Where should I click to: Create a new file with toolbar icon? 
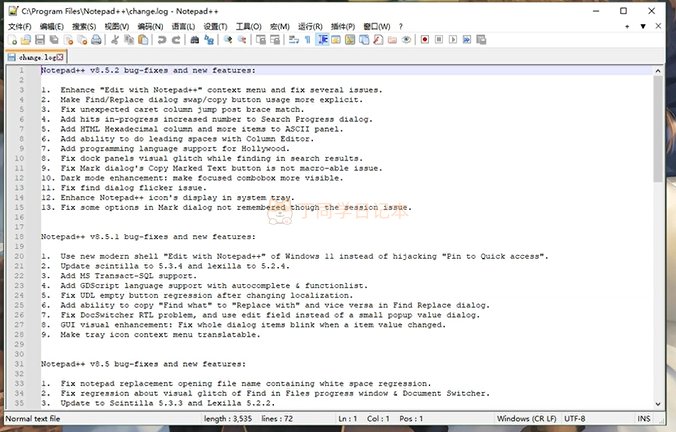click(13, 40)
